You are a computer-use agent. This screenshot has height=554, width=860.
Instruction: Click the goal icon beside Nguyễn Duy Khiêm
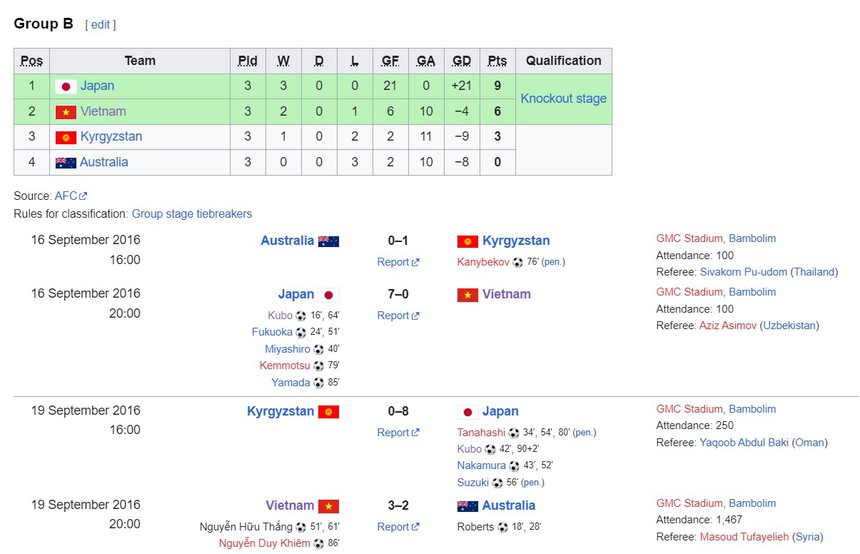point(319,544)
